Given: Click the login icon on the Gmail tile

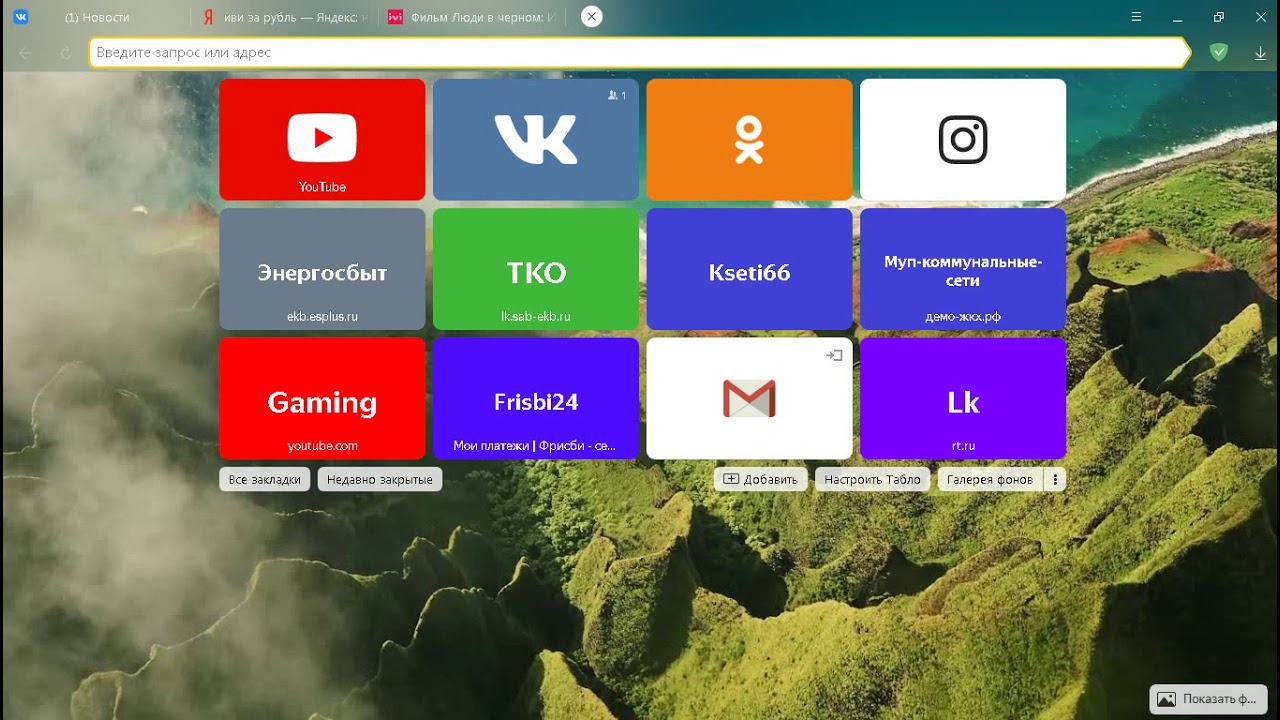Looking at the screenshot, I should pos(835,355).
